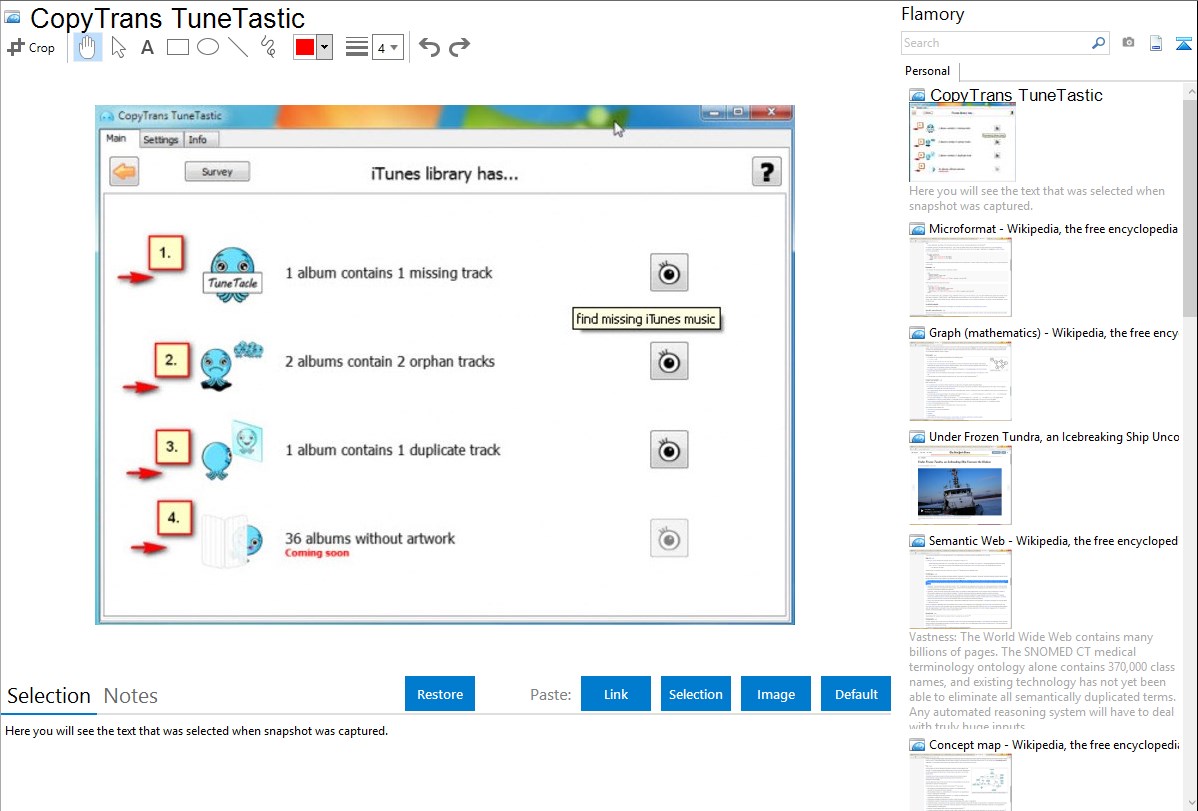Open the color picker dropdown arrow
This screenshot has width=1198, height=811.
324,47
